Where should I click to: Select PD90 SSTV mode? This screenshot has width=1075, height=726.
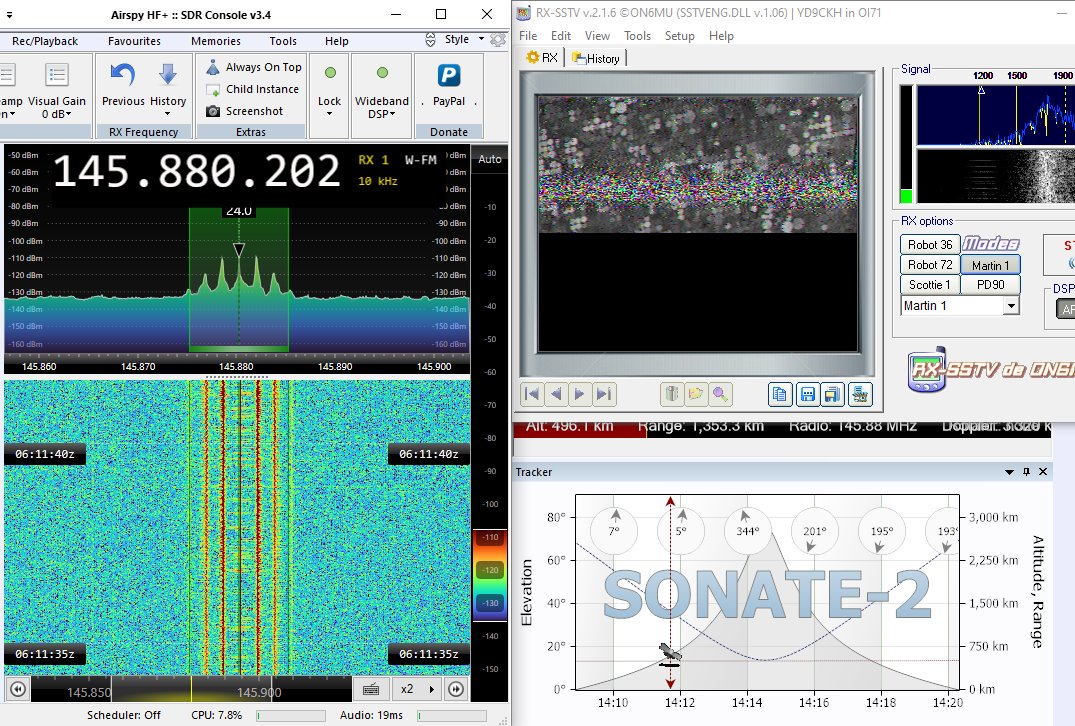pyautogui.click(x=990, y=285)
